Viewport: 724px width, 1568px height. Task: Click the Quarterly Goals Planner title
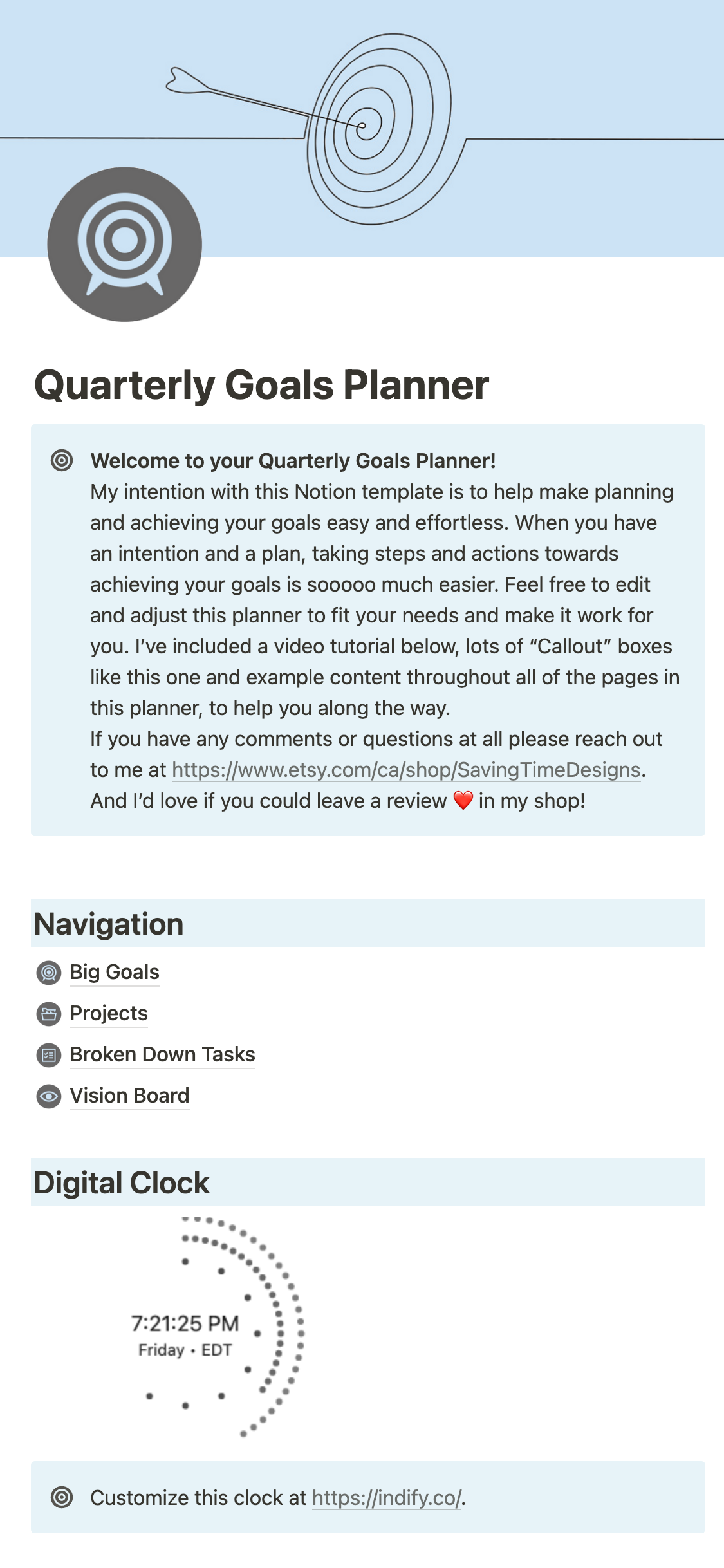coord(261,385)
